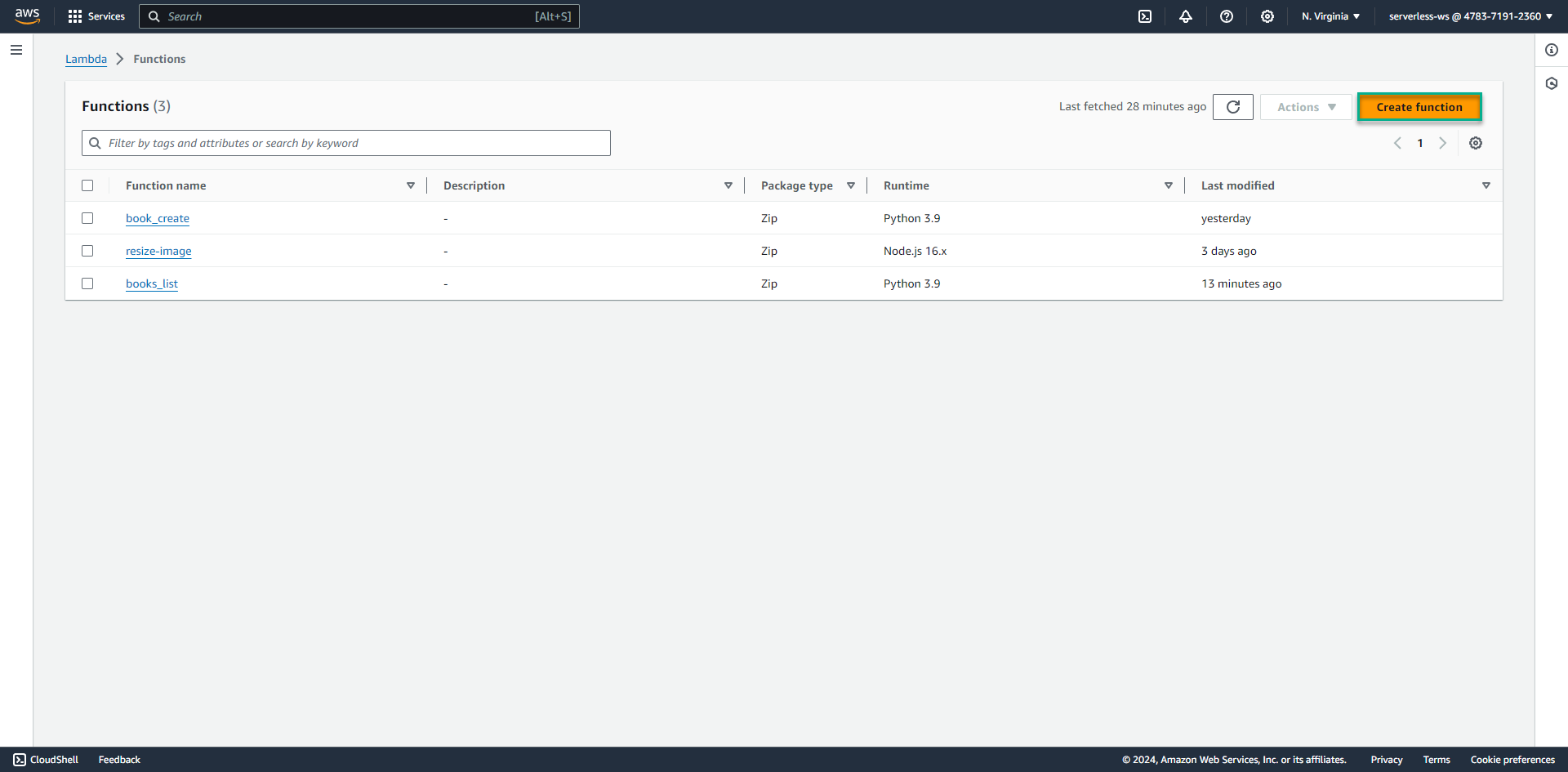This screenshot has width=1568, height=772.
Task: Open table preferences gear icon
Action: (1476, 143)
